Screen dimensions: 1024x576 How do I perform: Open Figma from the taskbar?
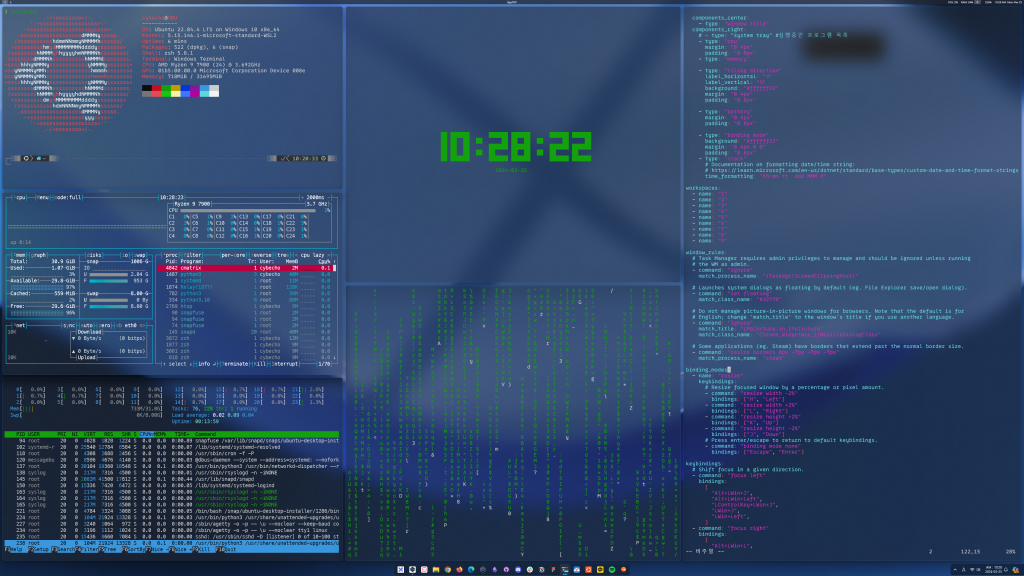click(553, 569)
